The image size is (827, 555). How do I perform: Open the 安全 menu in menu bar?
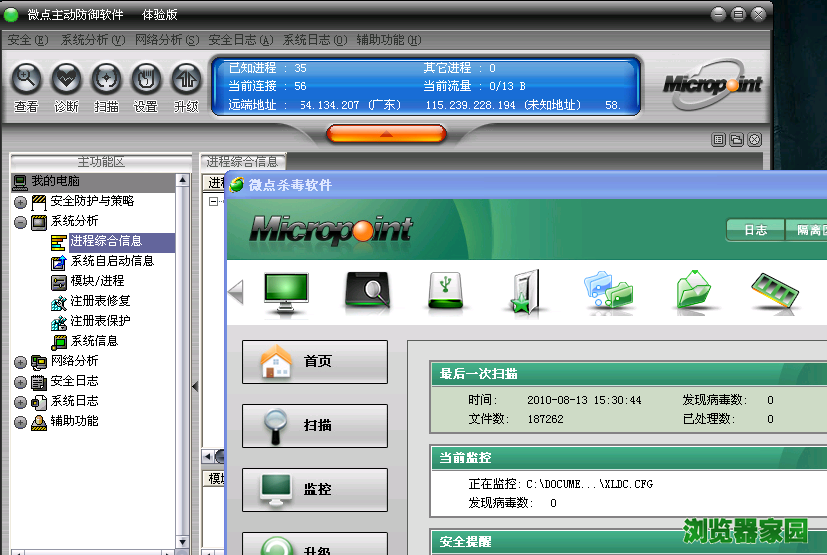point(27,40)
